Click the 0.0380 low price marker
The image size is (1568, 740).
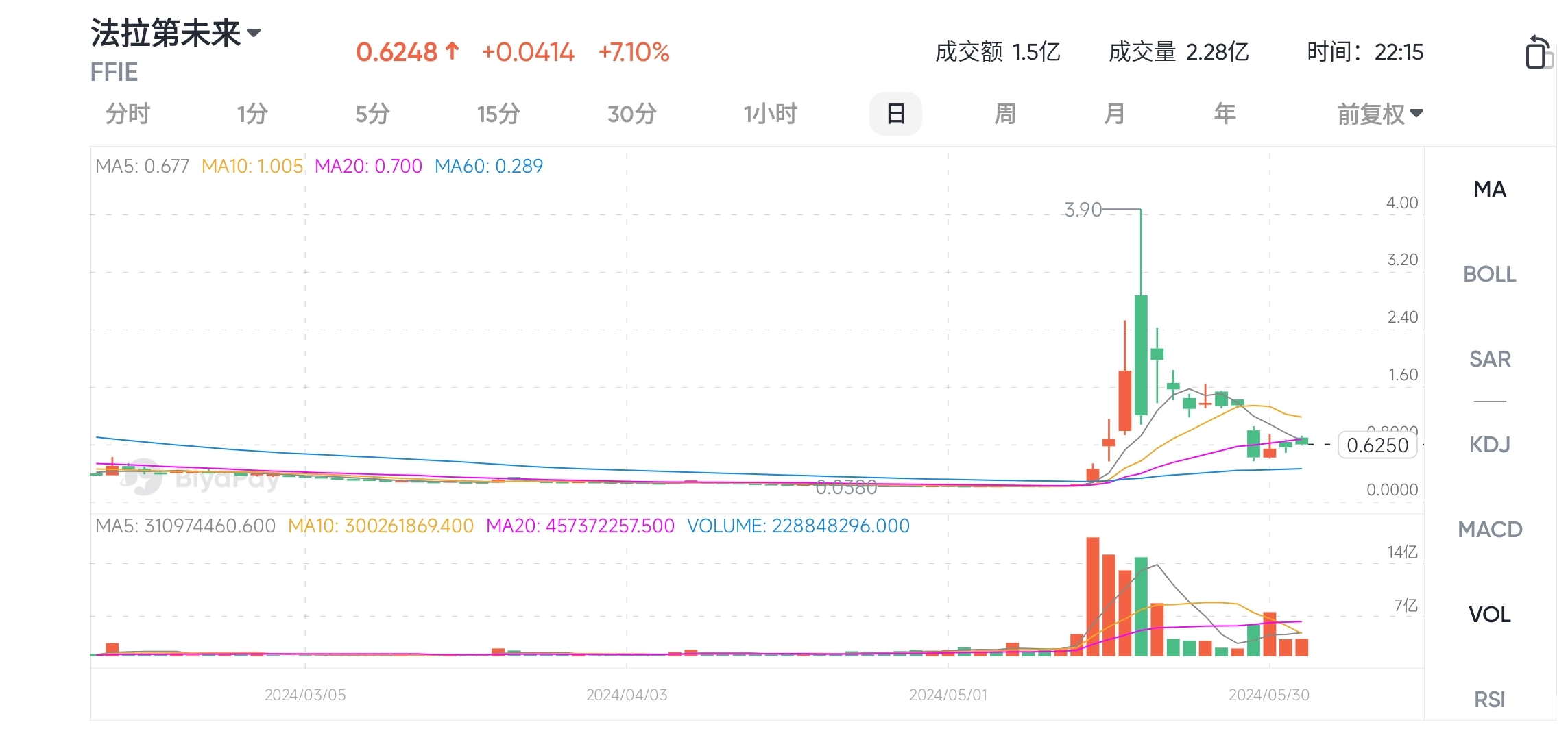coord(846,487)
